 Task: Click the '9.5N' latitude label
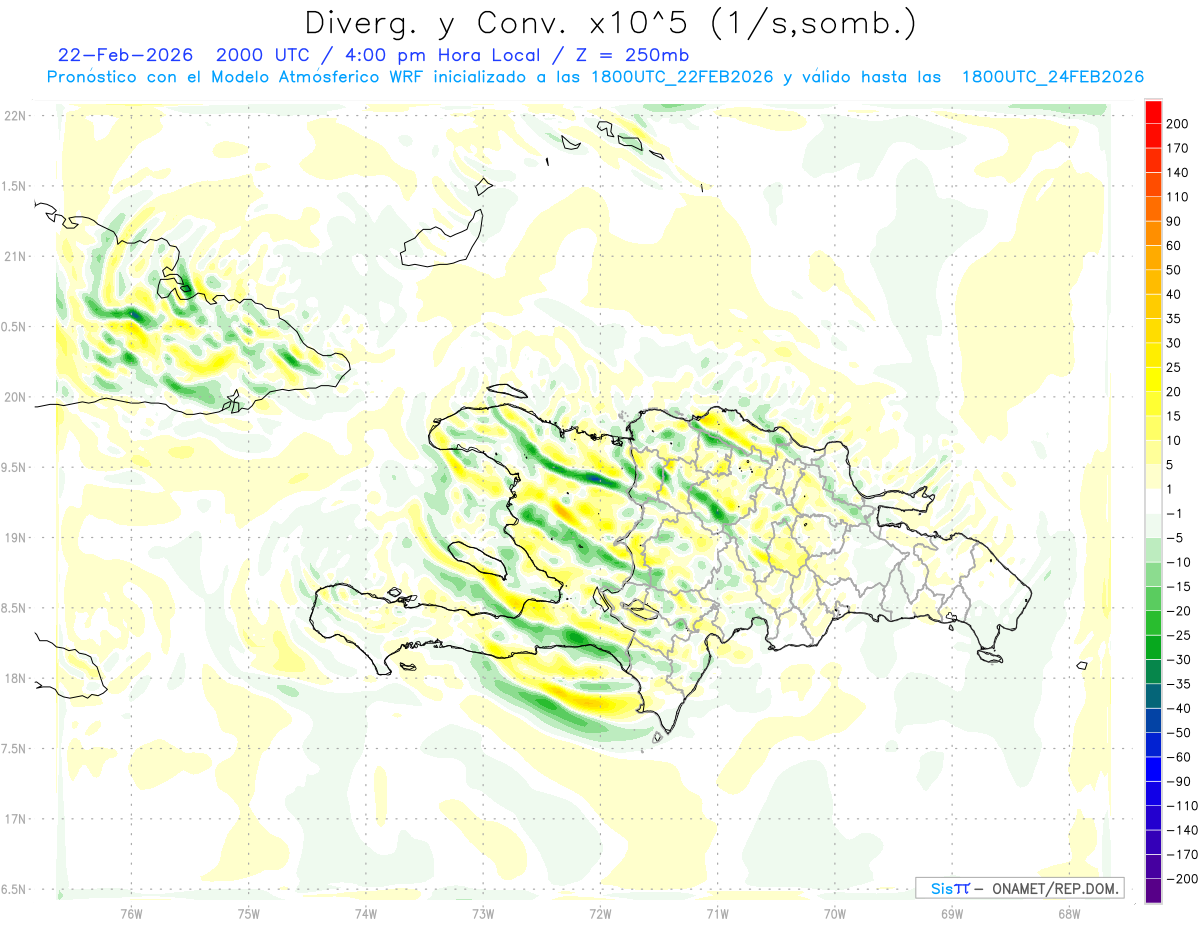(x=14, y=467)
